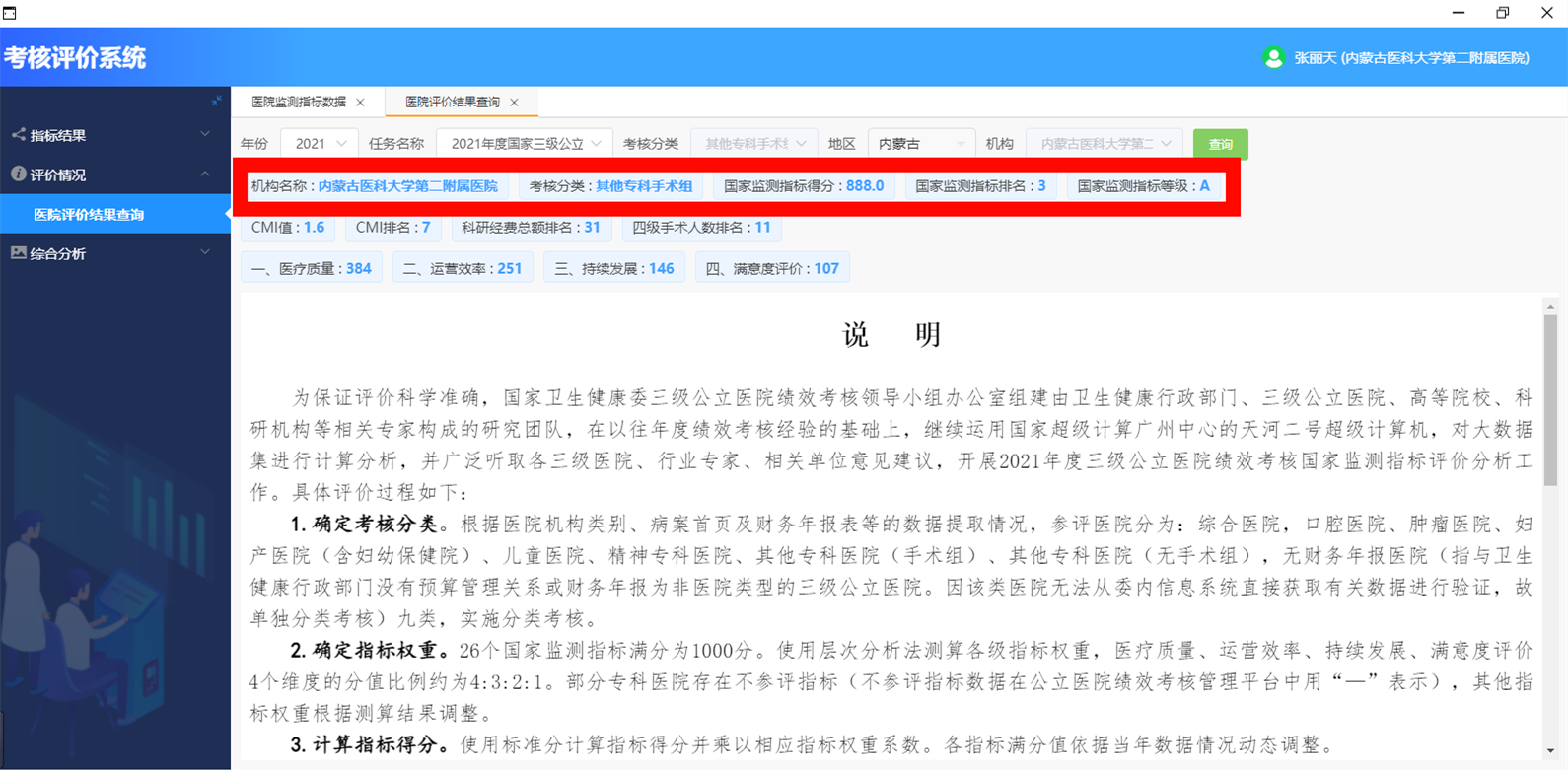Image resolution: width=1568 pixels, height=772 pixels.
Task: Click the 评价情况 info icon
Action: 18,174
